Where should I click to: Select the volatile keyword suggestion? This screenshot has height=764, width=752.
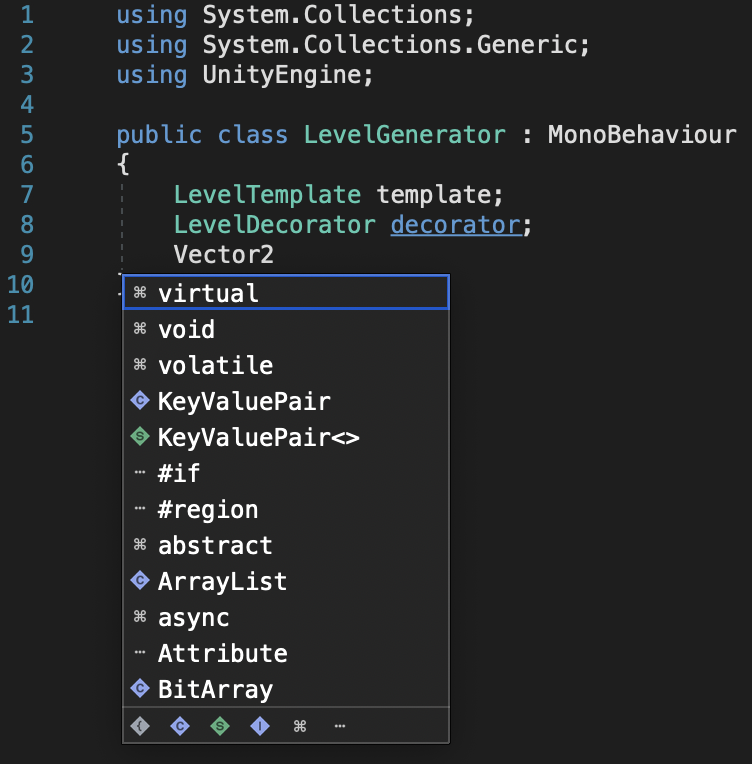click(x=286, y=365)
